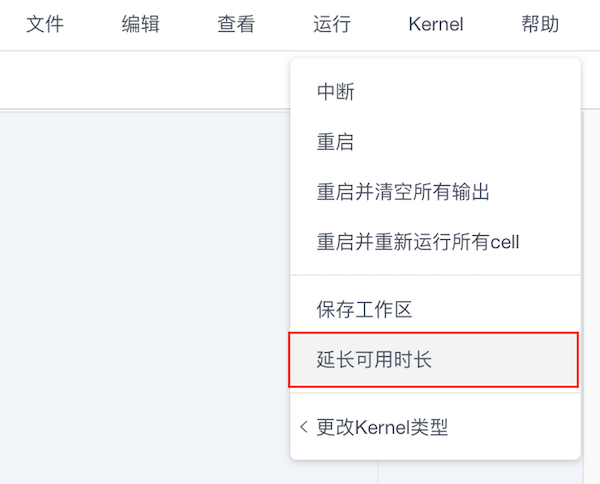Click the empty white toolbar strip under the menu bar
The height and width of the screenshot is (484, 600).
click(145, 80)
